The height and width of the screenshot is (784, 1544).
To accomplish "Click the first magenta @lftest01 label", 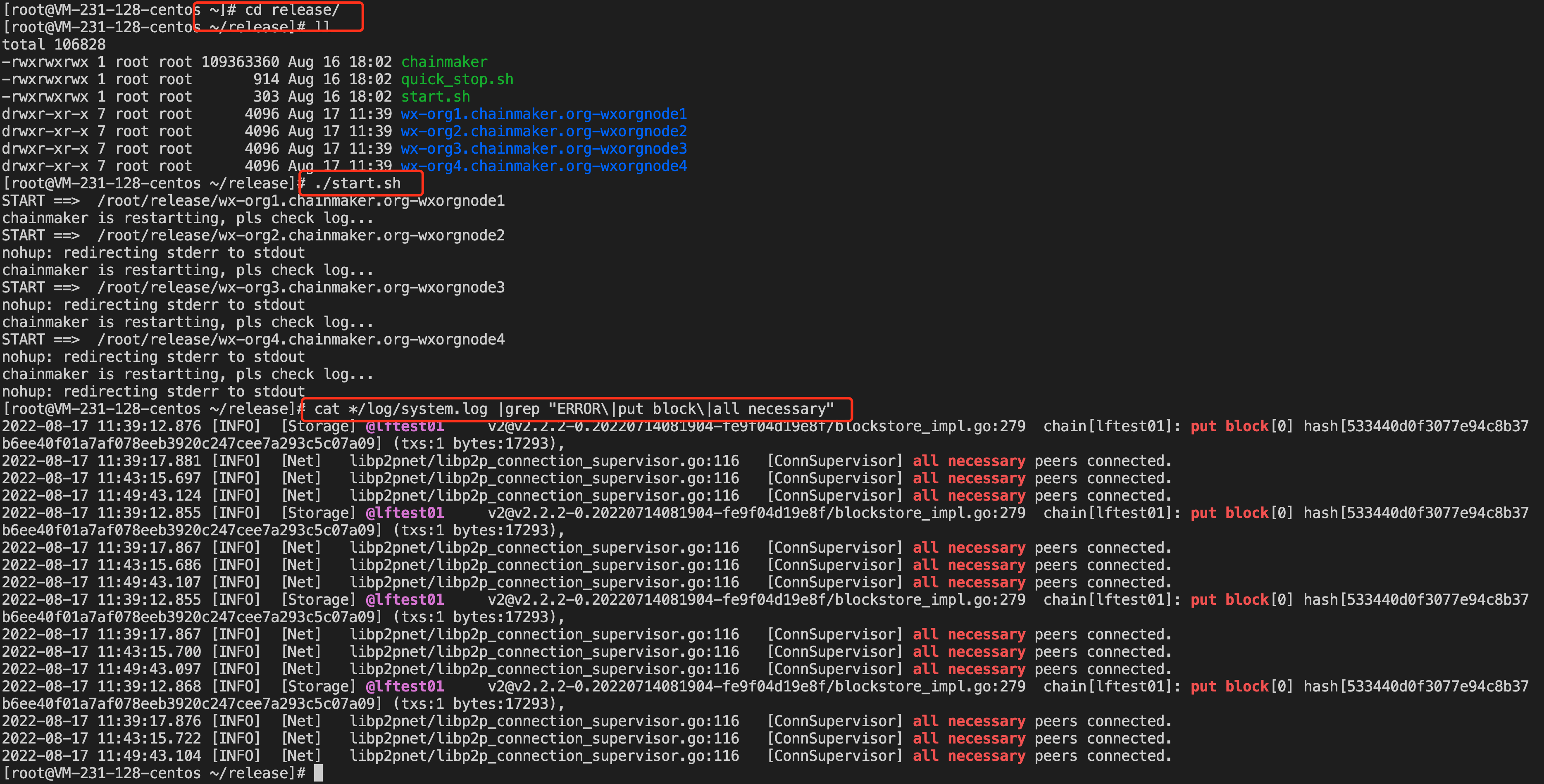I will point(405,426).
